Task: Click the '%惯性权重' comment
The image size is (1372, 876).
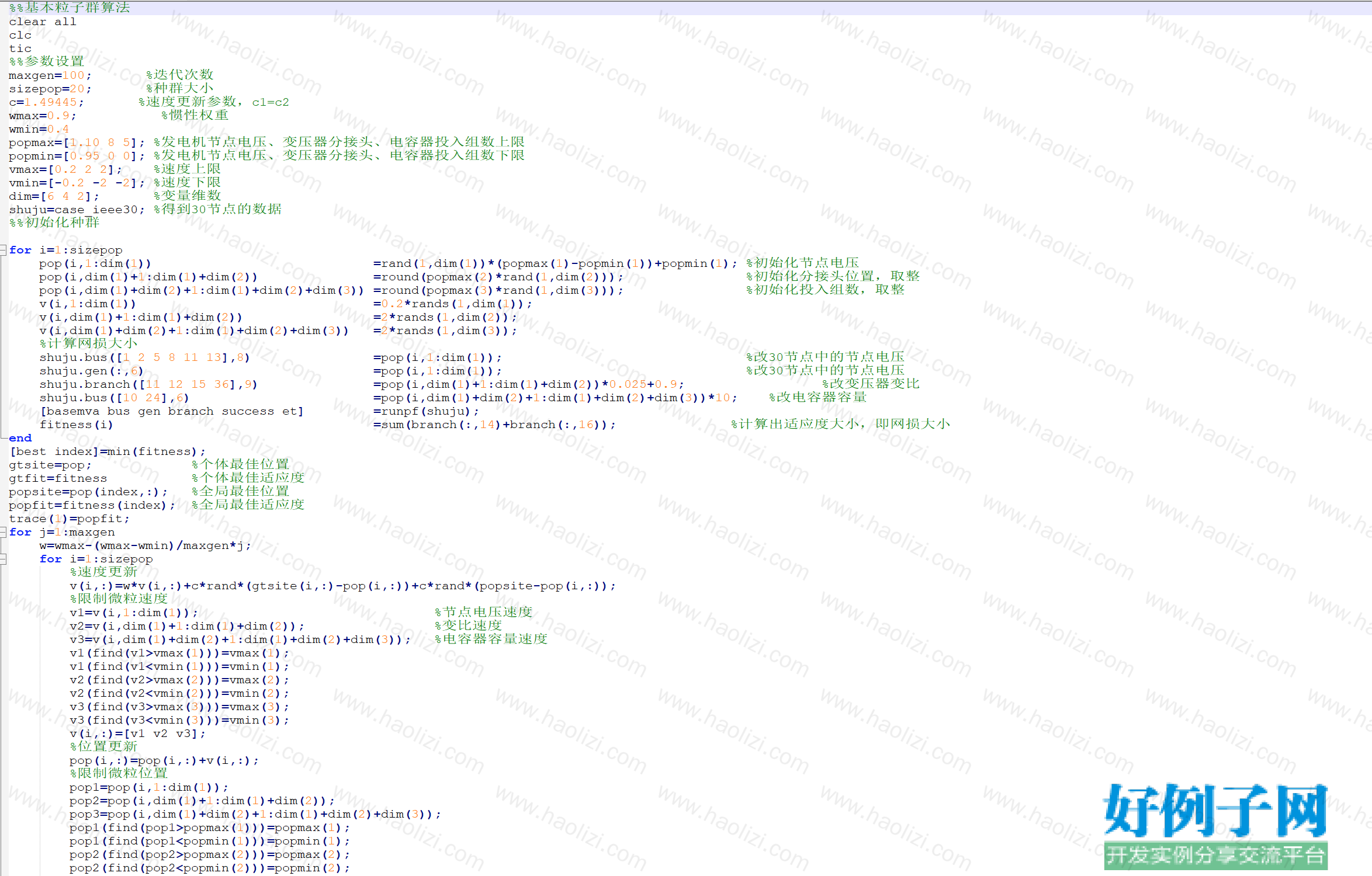Action: pyautogui.click(x=195, y=115)
